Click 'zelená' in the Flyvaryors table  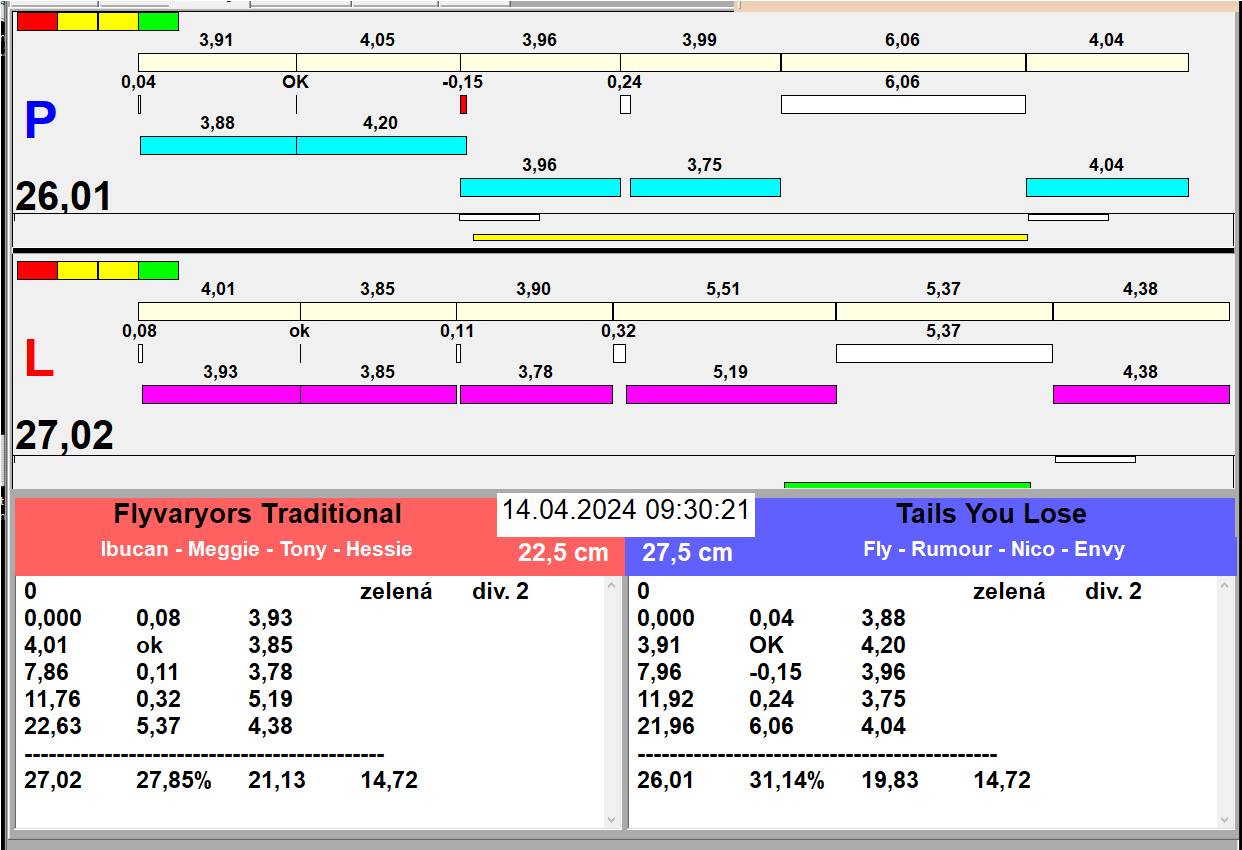pyautogui.click(x=396, y=591)
